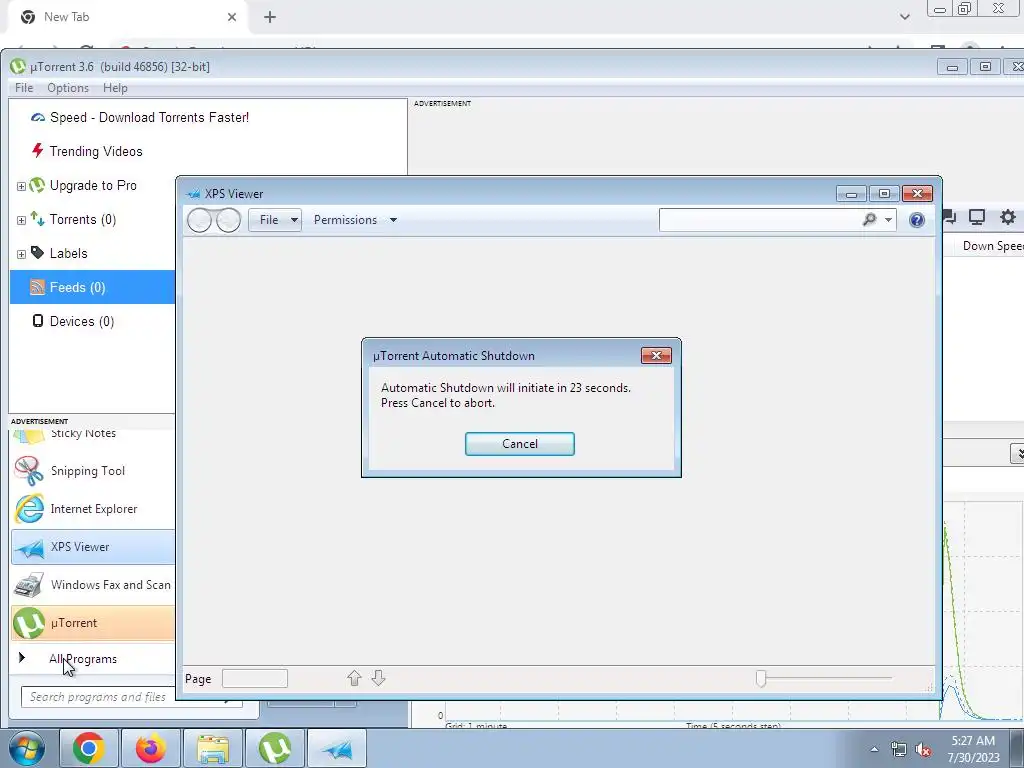1024x768 pixels.
Task: Click the Windows Start orb
Action: [27, 748]
